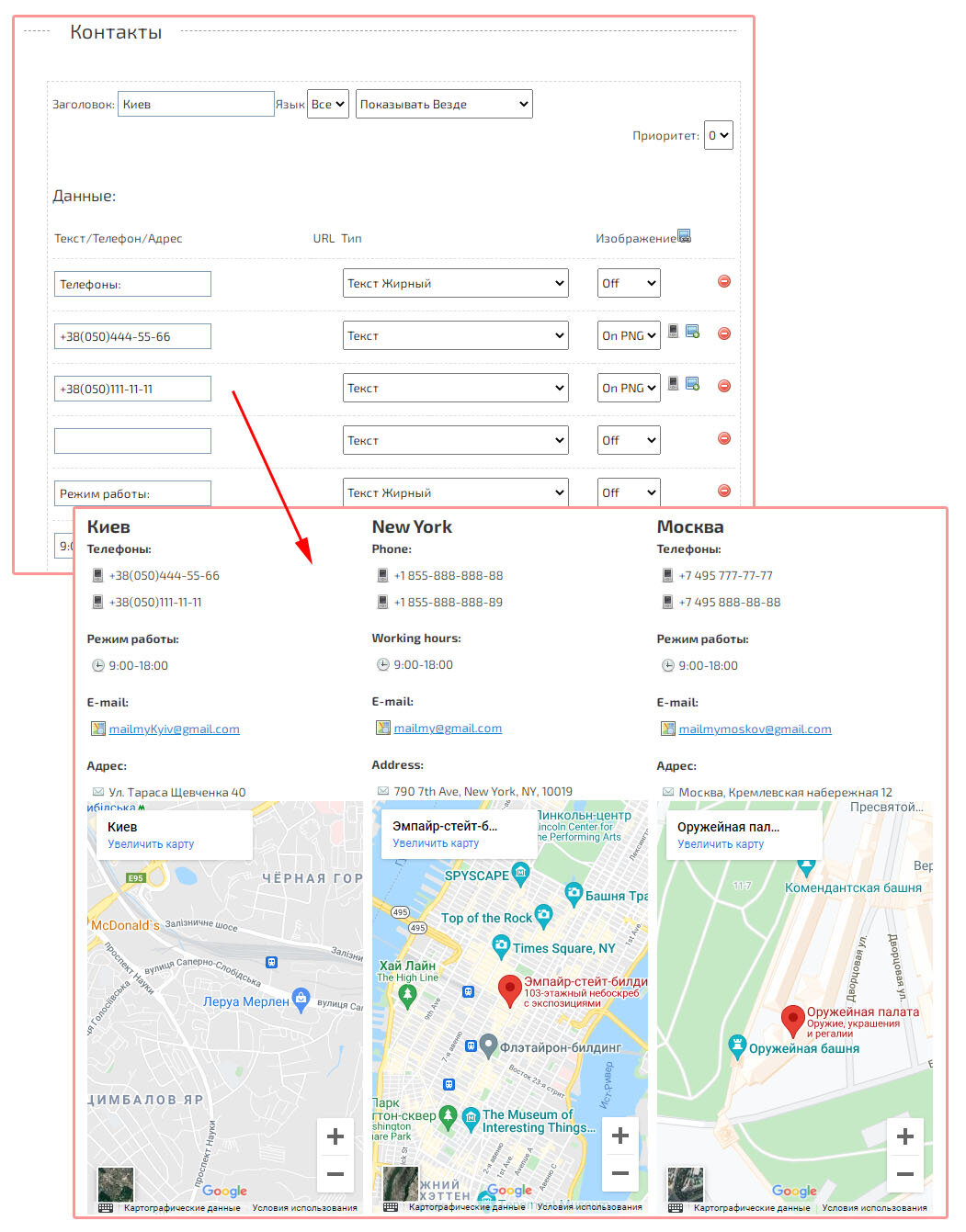Zoom out on the New York map
Image resolution: width=966 pixels, height=1232 pixels.
tap(620, 1173)
